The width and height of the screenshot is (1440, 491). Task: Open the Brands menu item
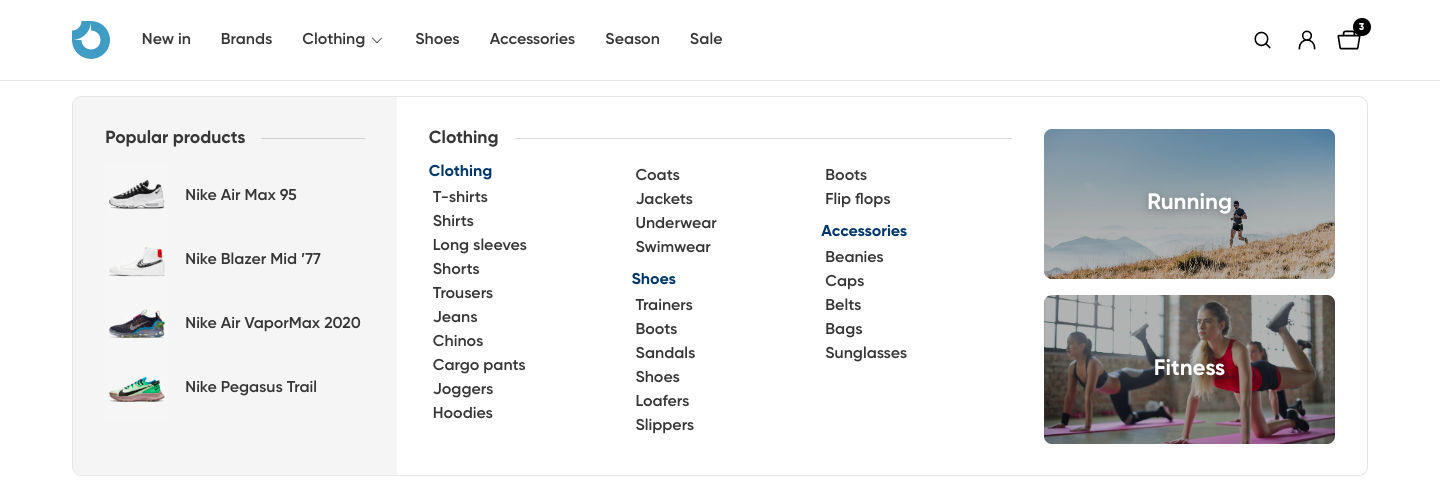coord(246,39)
